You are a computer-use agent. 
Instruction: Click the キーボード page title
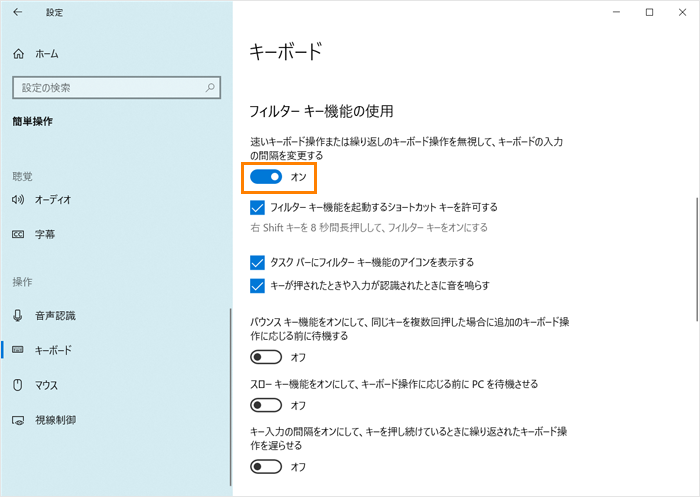coord(286,51)
